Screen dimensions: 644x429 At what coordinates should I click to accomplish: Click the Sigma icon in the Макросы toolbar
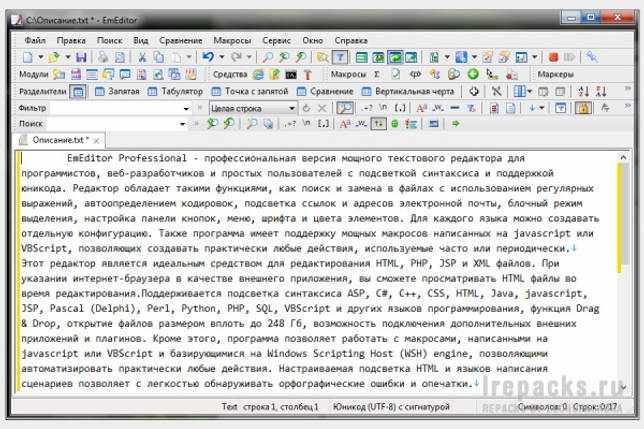pyautogui.click(x=377, y=74)
